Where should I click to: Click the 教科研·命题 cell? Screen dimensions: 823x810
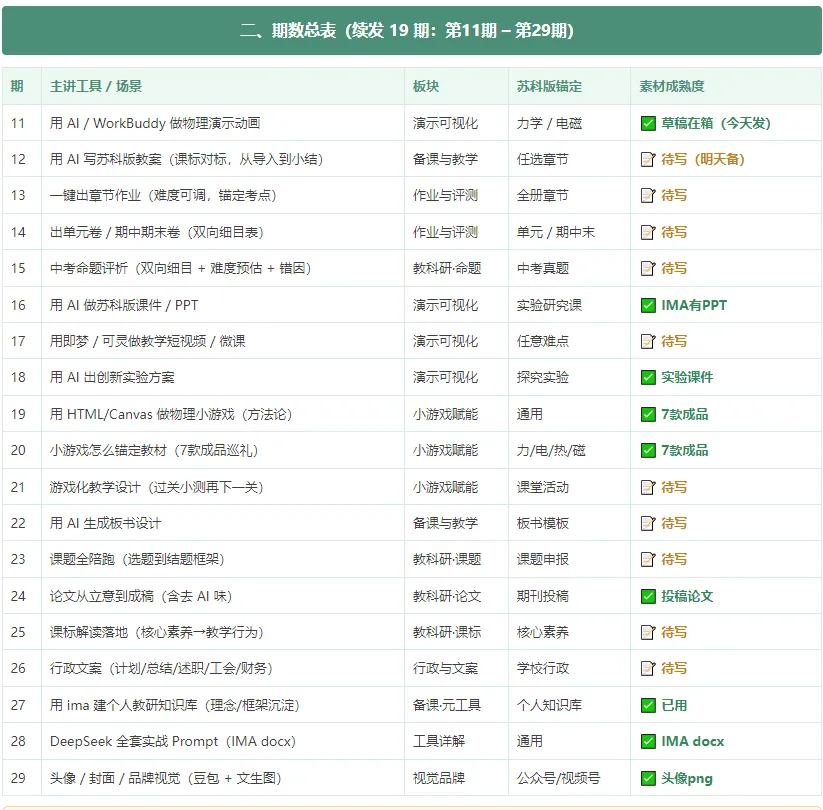[x=456, y=268]
